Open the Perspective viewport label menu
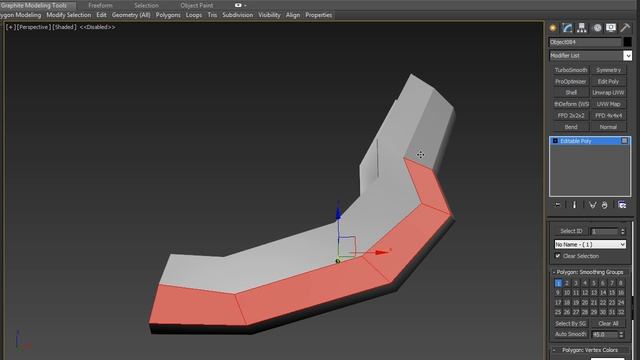Screen dimensions: 640x360 point(34,27)
